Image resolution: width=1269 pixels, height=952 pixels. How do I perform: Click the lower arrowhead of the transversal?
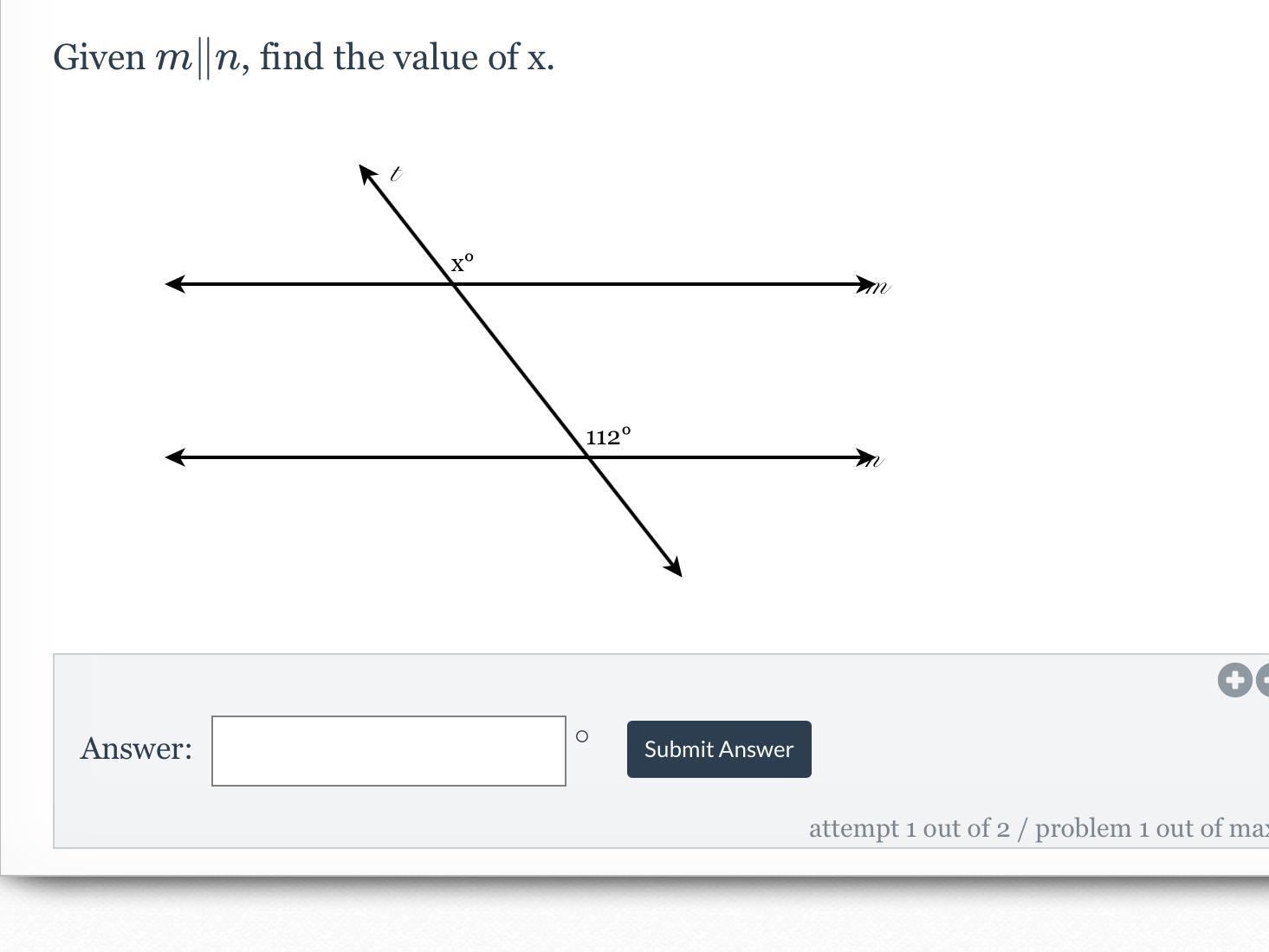[x=673, y=567]
